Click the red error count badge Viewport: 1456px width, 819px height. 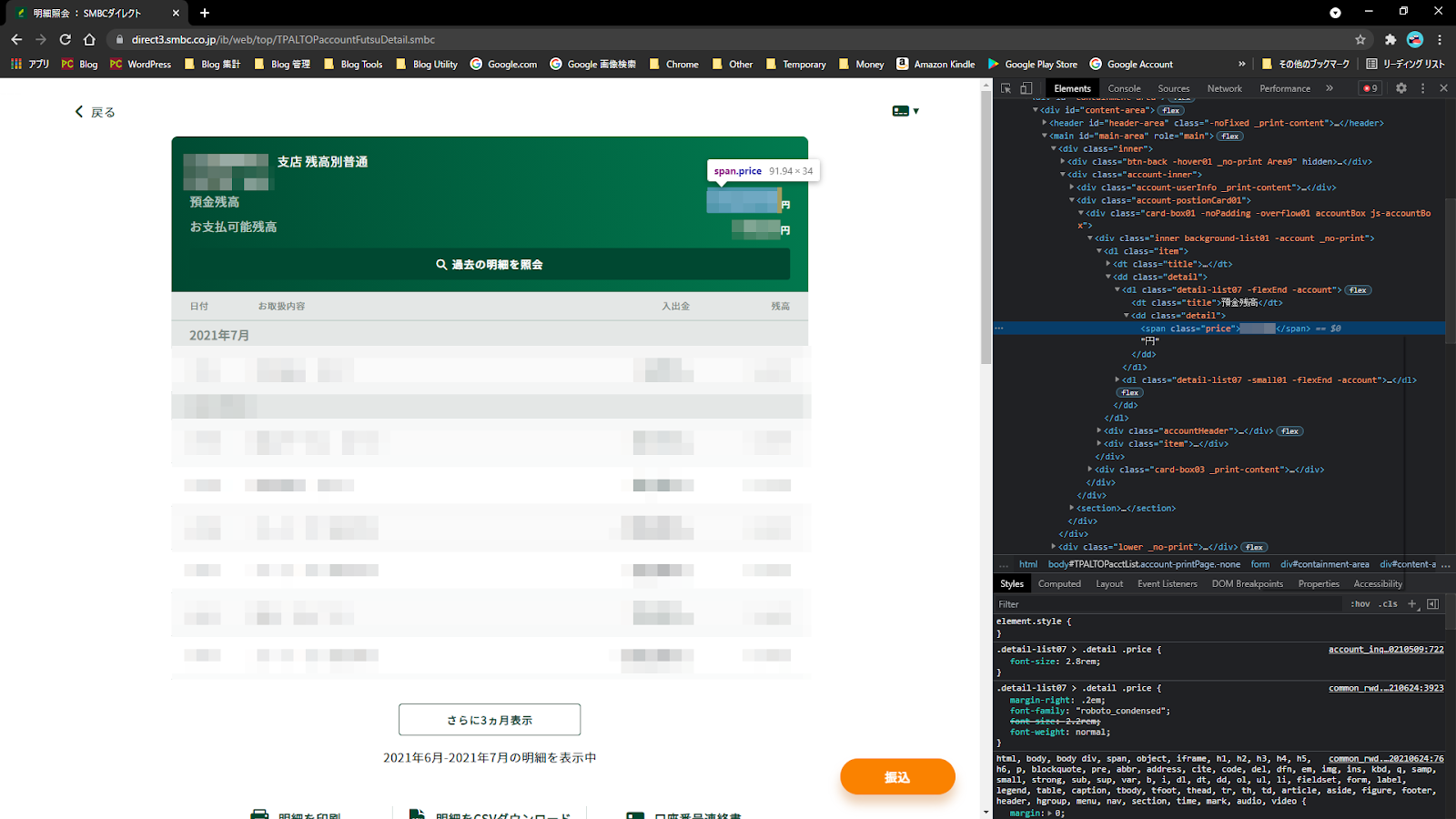click(x=1370, y=88)
